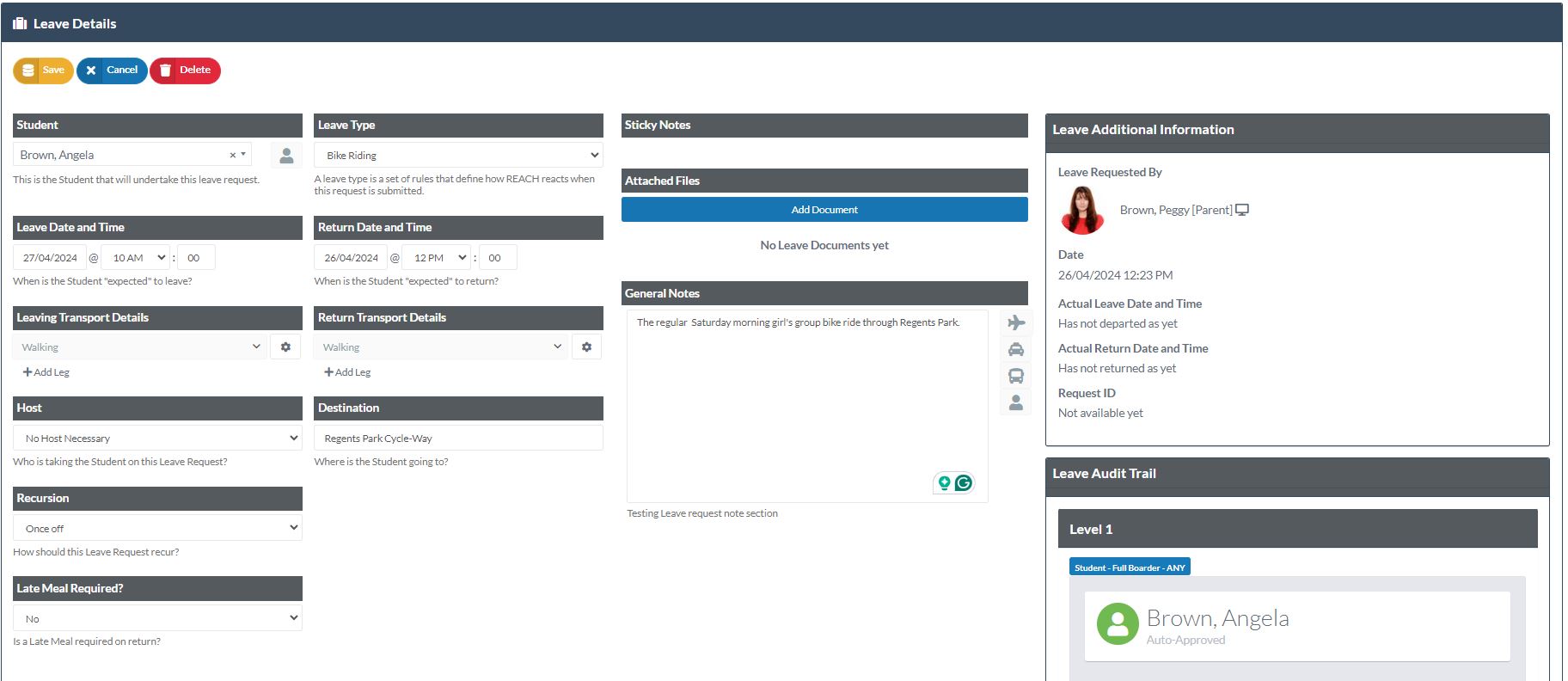Click the Add Document button
The height and width of the screenshot is (681, 1568).
824,210
